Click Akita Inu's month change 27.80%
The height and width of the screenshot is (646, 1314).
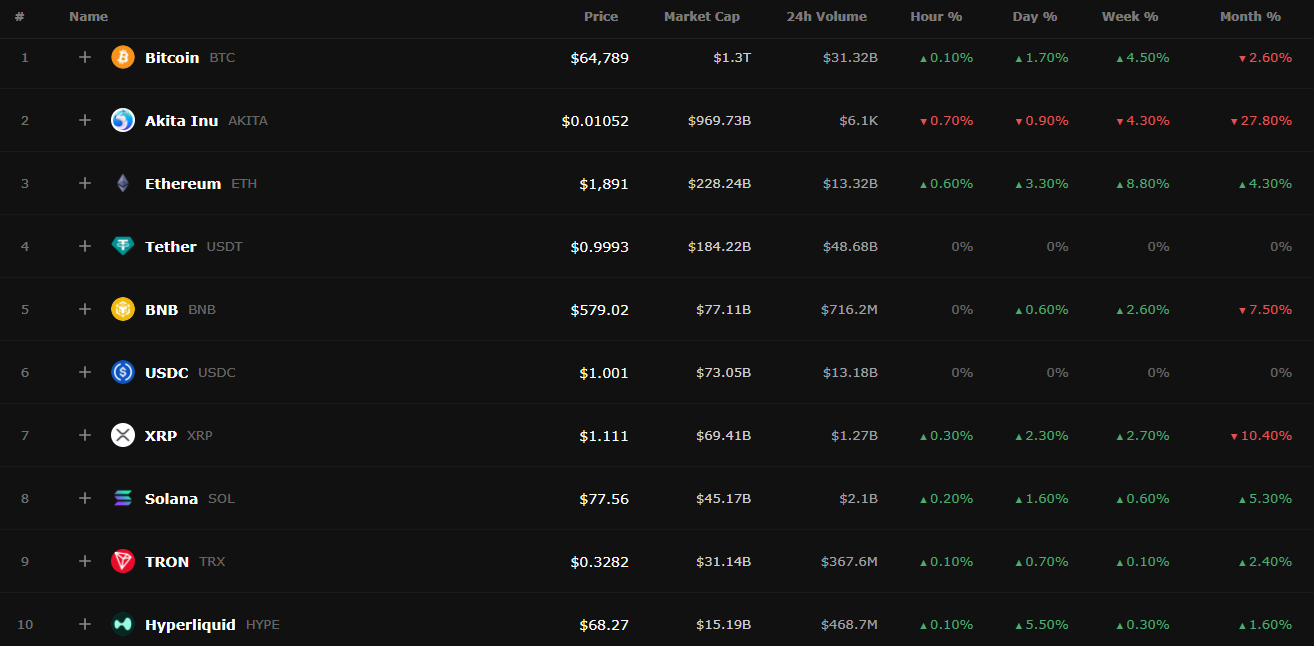pos(1261,121)
